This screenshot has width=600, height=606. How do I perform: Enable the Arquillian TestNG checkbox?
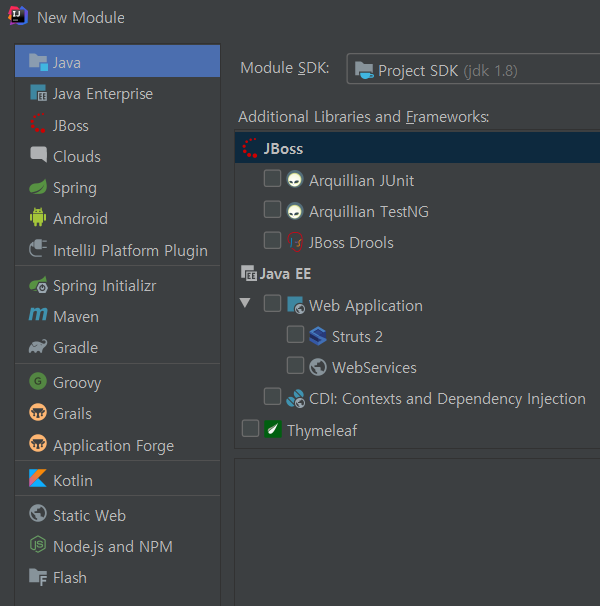[x=272, y=209]
